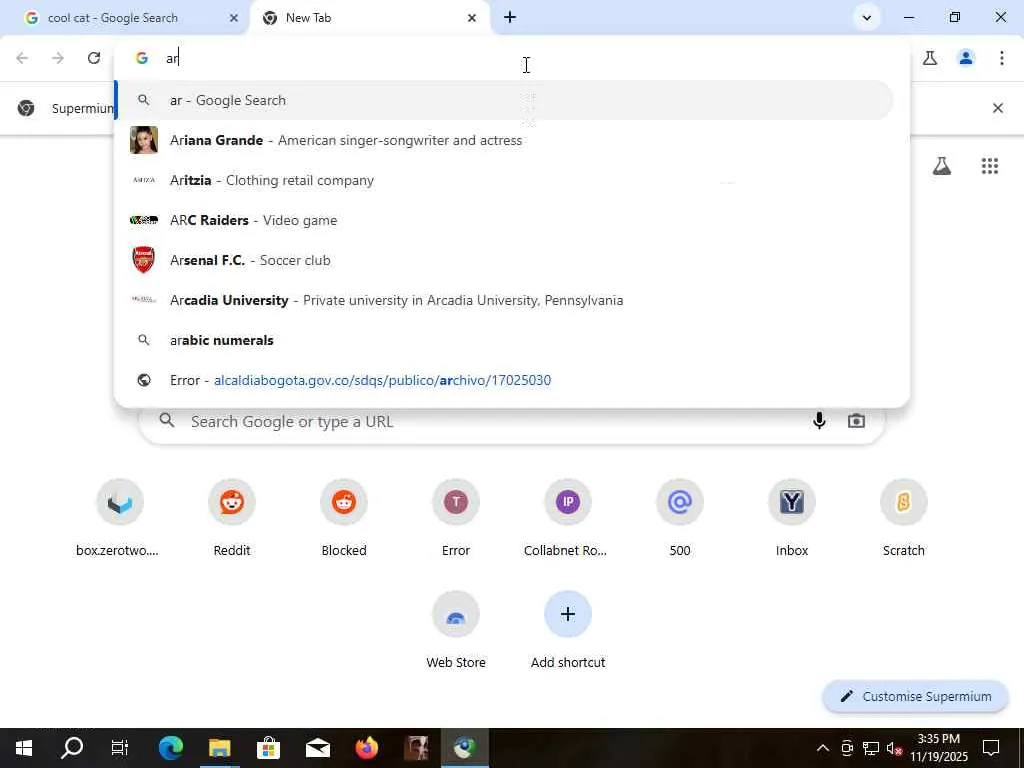Open the Web Store shortcut

click(x=456, y=630)
